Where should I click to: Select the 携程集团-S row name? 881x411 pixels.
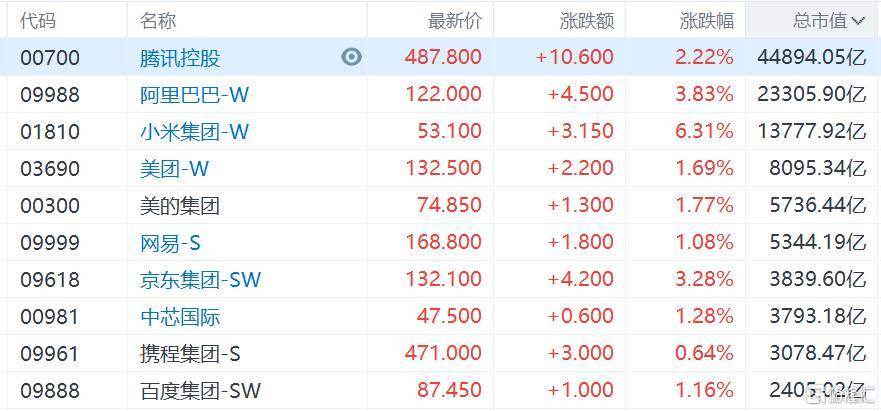[x=191, y=353]
